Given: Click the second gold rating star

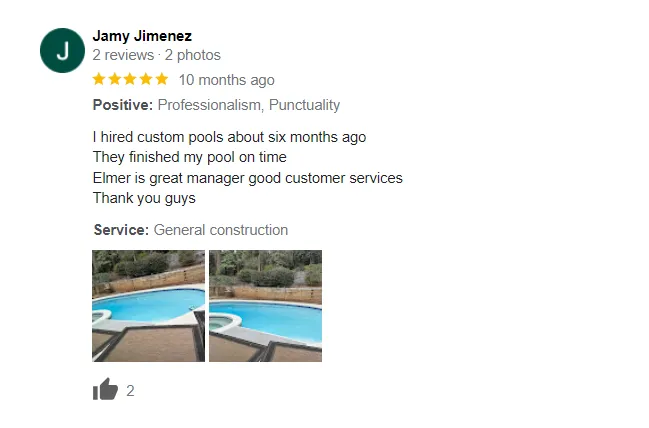Looking at the screenshot, I should point(115,79).
